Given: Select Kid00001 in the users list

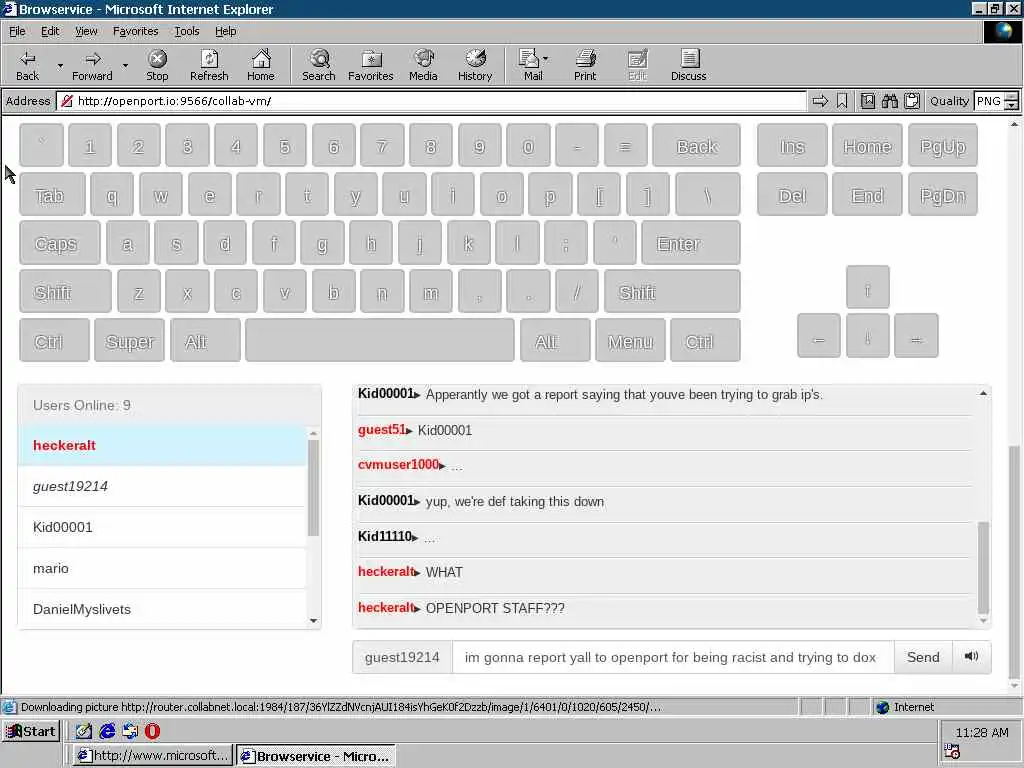Looking at the screenshot, I should [x=162, y=527].
